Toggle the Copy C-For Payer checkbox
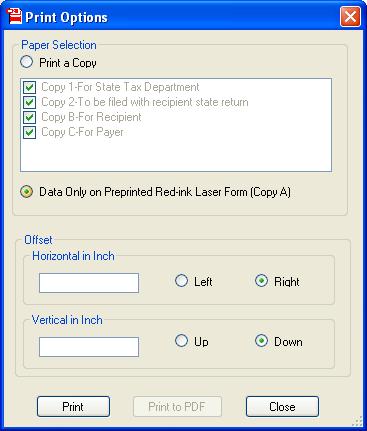The width and height of the screenshot is (367, 431). click(29, 132)
